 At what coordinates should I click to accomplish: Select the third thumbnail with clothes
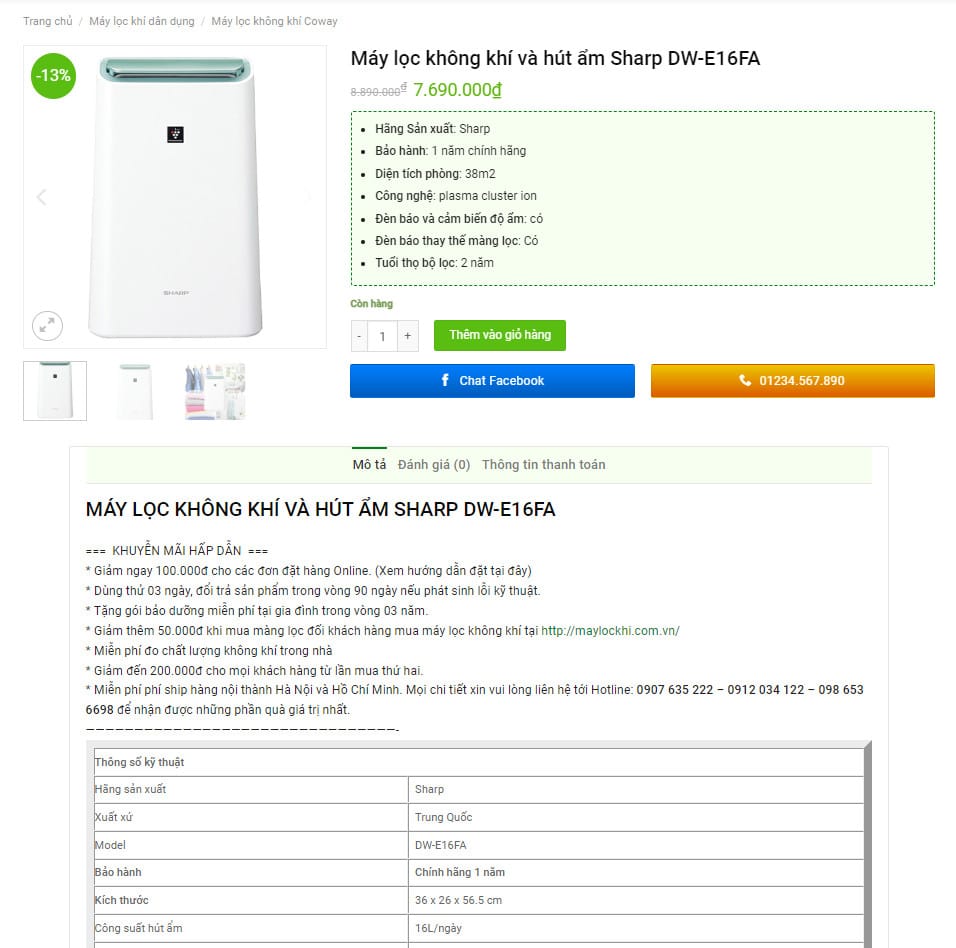pos(214,391)
